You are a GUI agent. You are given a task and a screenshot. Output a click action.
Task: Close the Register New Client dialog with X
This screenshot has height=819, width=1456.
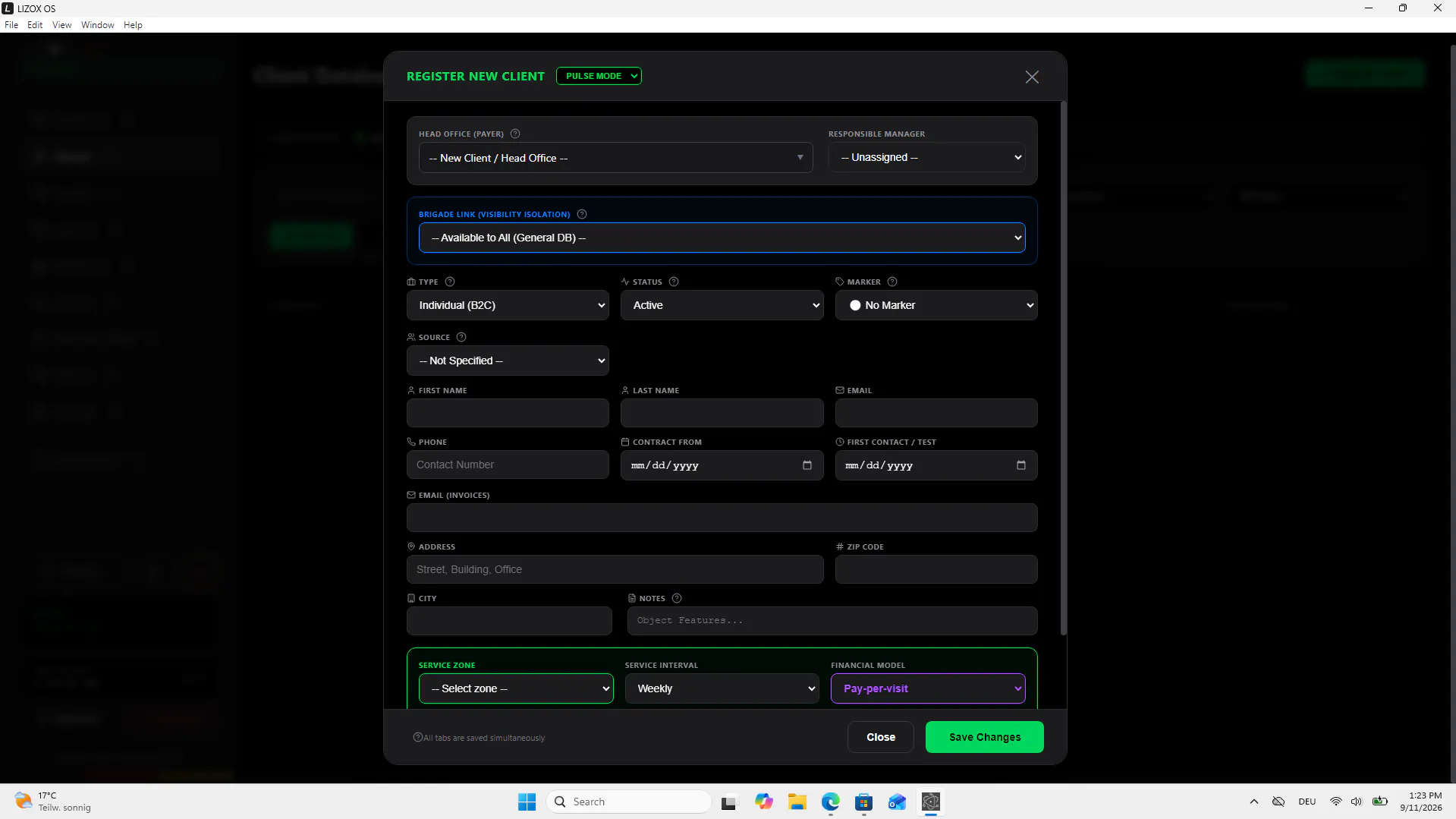tap(1032, 77)
